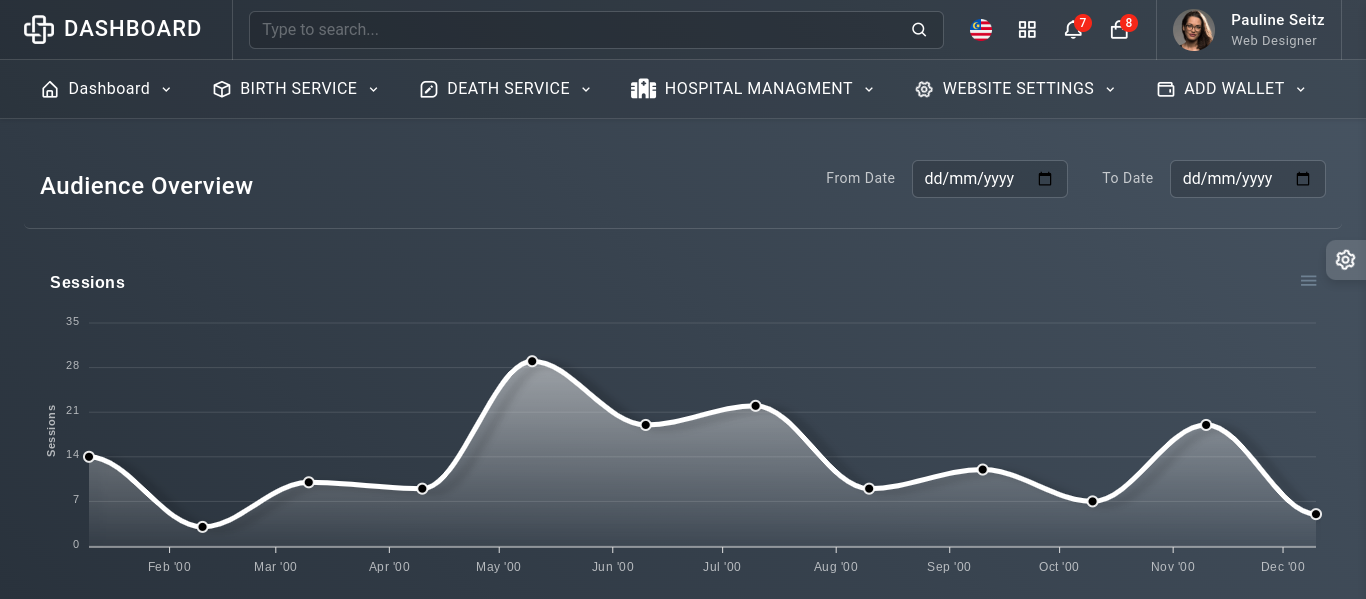Select the Dashboard navigation item
Image resolution: width=1366 pixels, height=599 pixels.
pos(107,89)
